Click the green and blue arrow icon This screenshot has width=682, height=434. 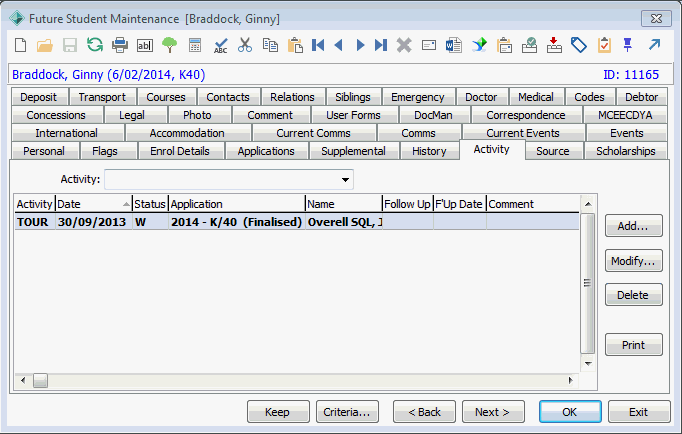[x=479, y=45]
